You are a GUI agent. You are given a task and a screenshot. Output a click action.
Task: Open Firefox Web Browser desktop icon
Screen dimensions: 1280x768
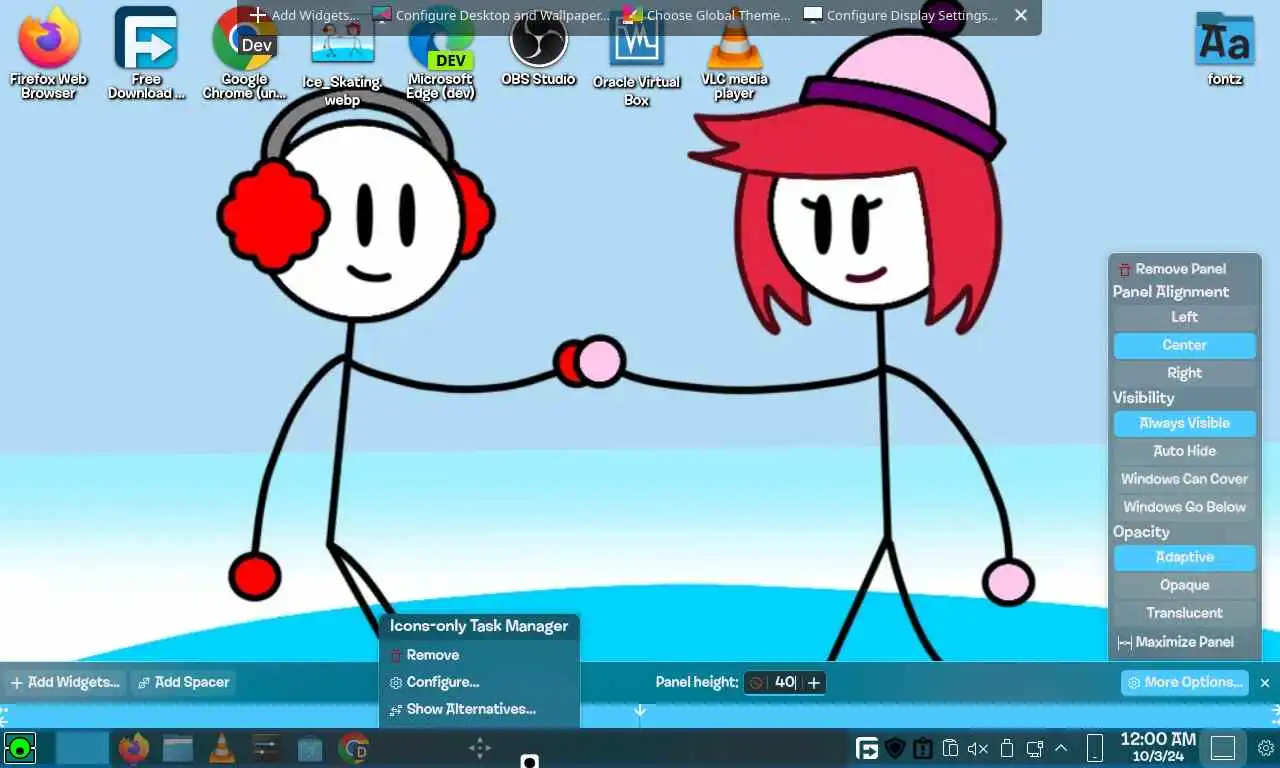(x=48, y=53)
